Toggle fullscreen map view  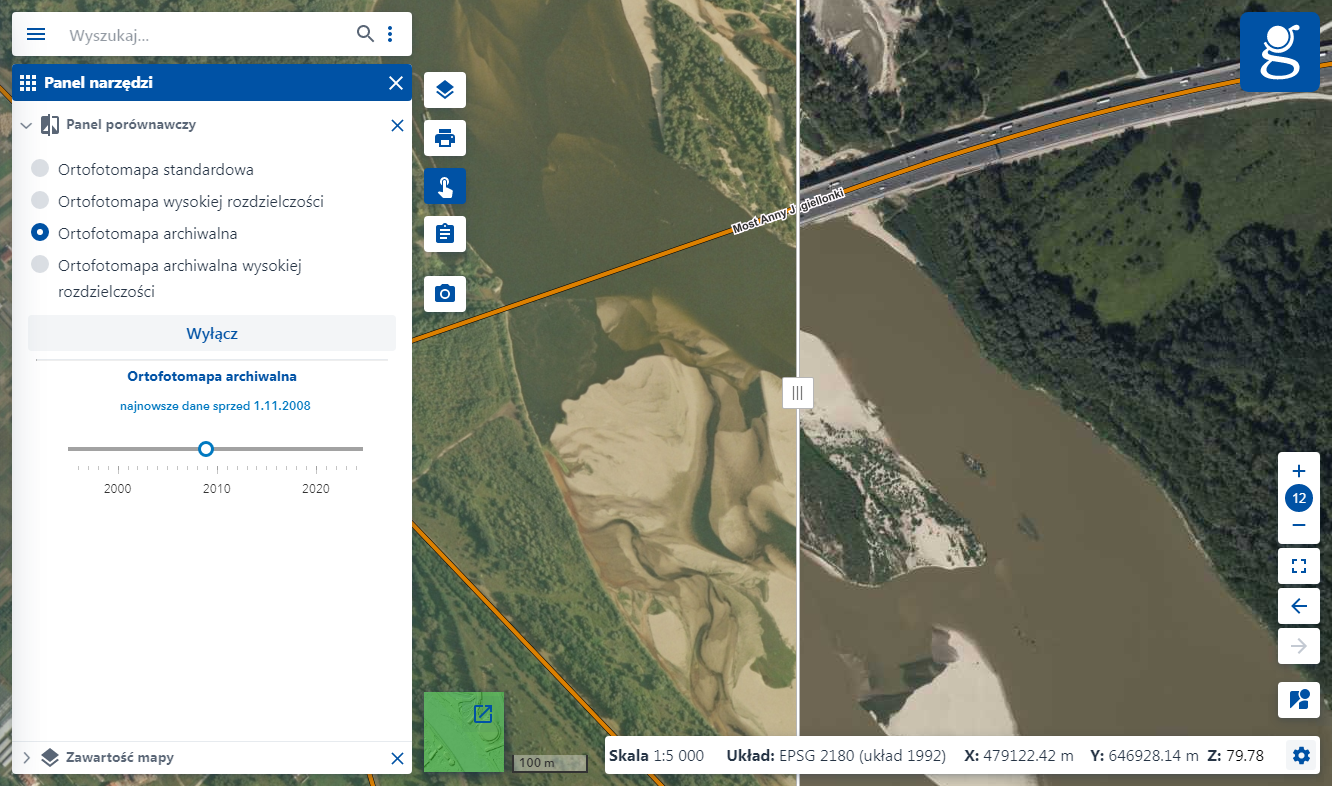(x=1299, y=566)
